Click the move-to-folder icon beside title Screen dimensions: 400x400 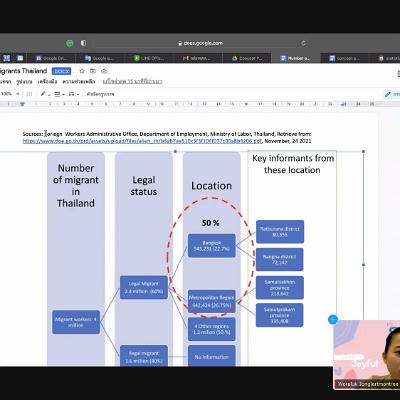coord(93,71)
